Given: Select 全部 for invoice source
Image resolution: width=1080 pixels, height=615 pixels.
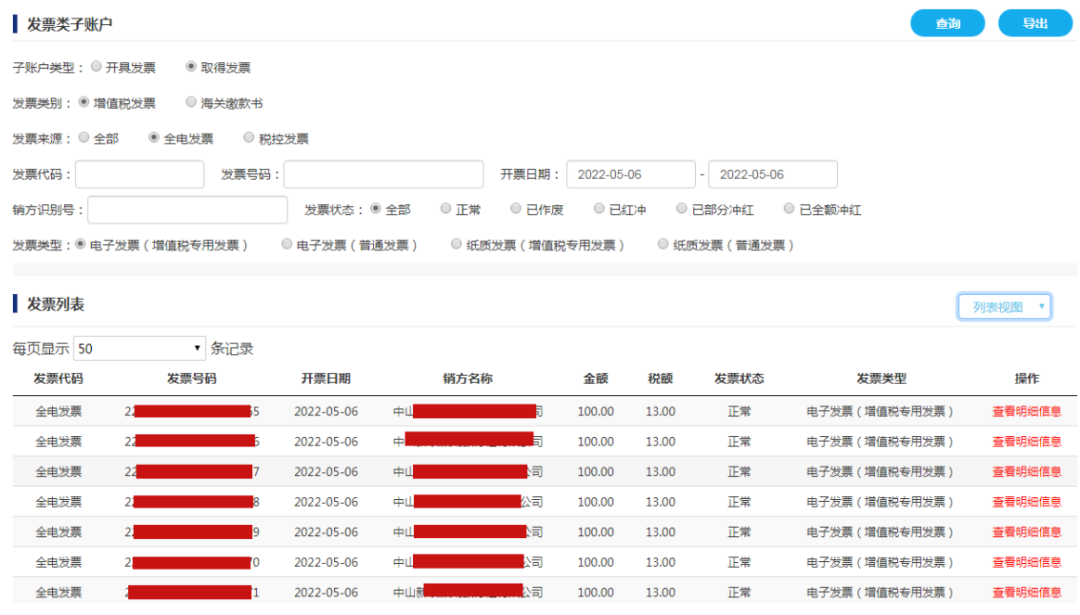Looking at the screenshot, I should [84, 138].
